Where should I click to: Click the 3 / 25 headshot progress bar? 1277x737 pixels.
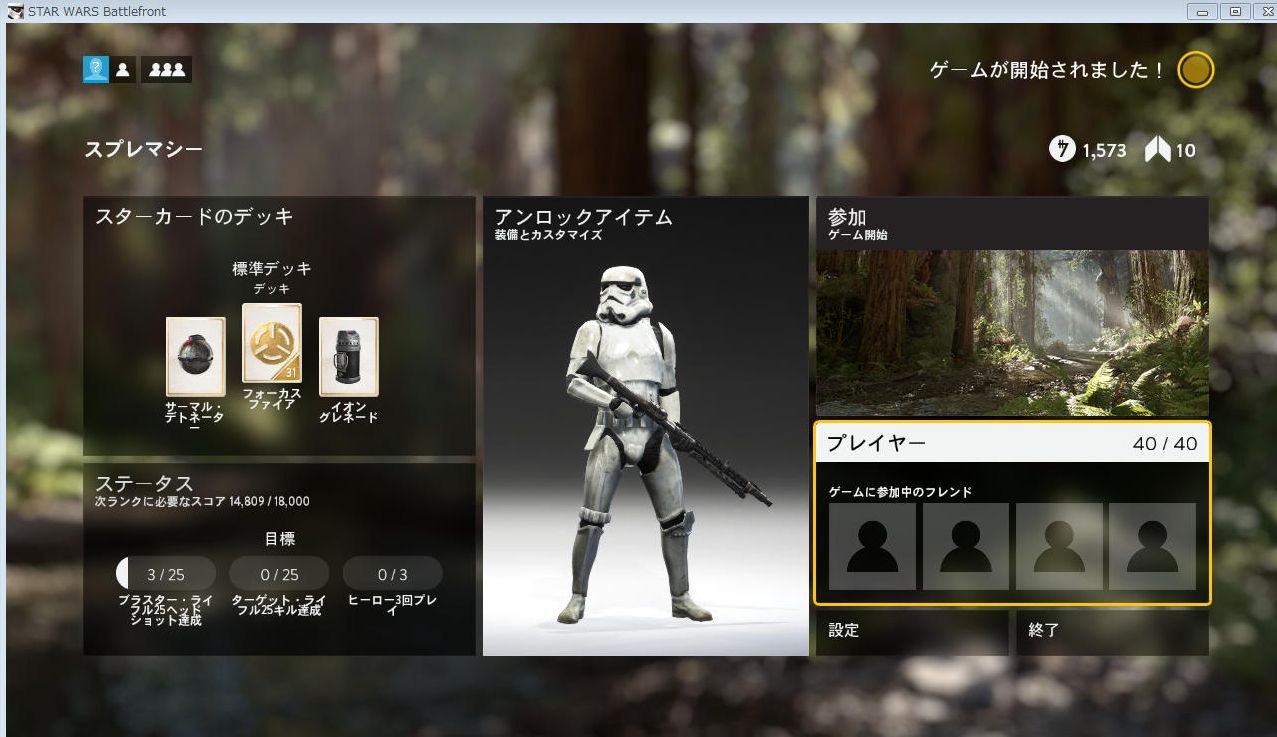pos(166,574)
